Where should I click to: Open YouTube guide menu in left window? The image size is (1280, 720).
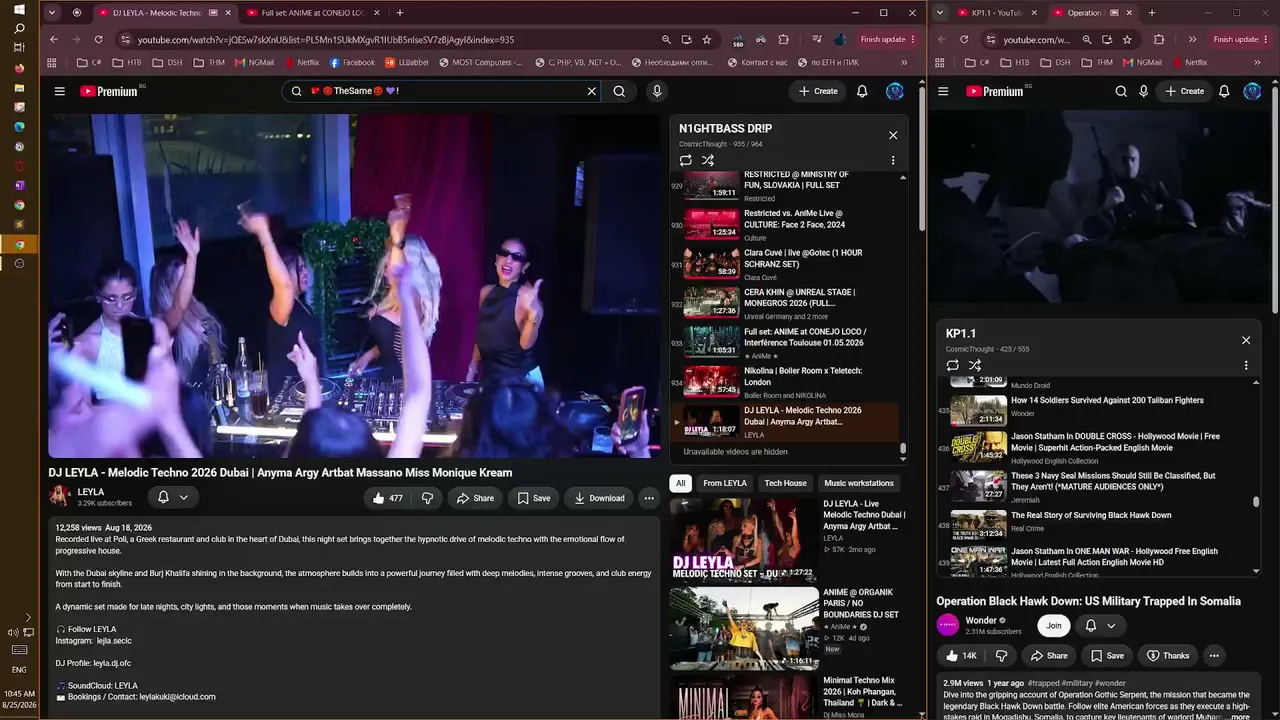pyautogui.click(x=60, y=91)
